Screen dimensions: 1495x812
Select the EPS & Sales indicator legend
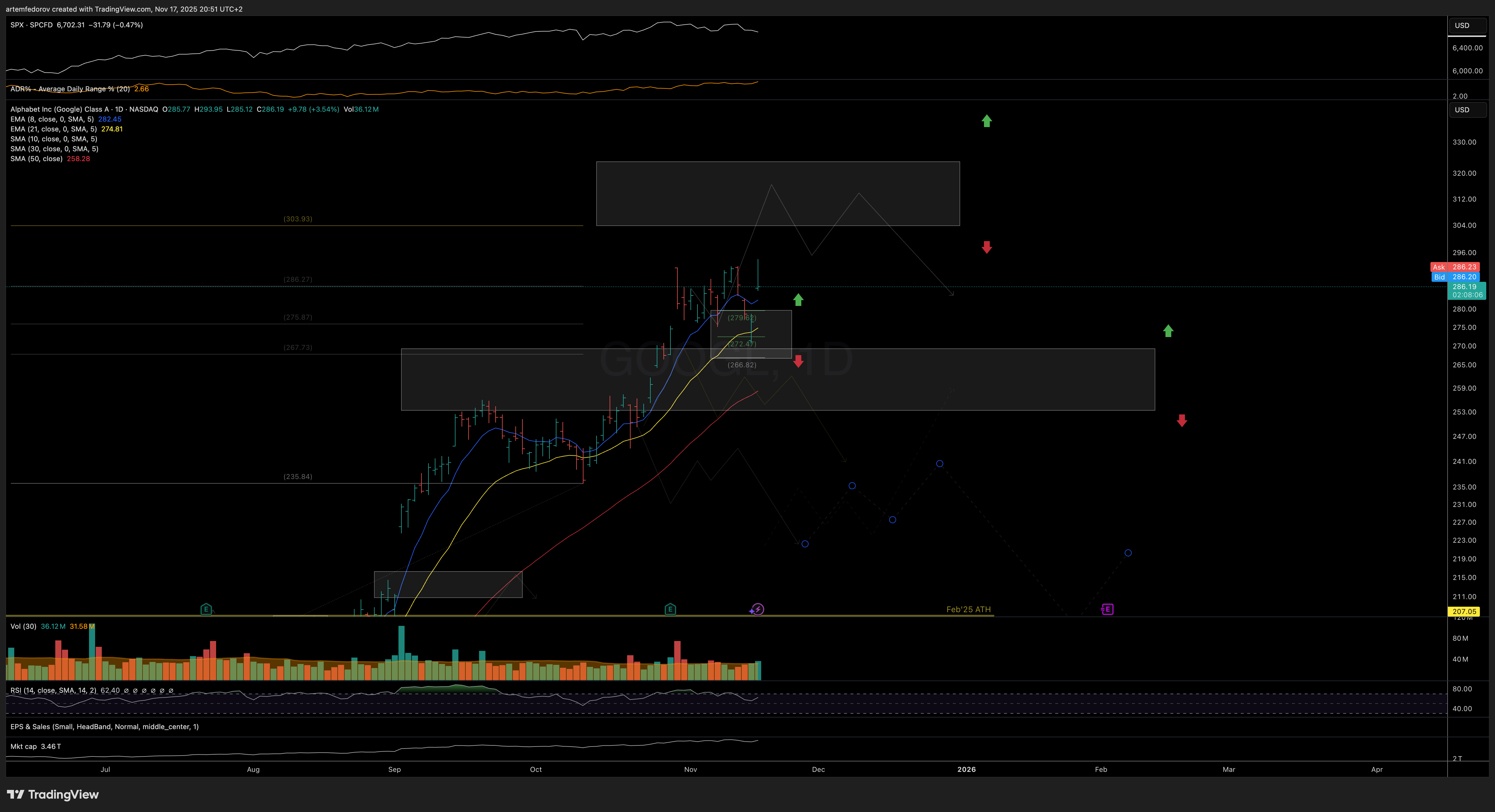[104, 726]
